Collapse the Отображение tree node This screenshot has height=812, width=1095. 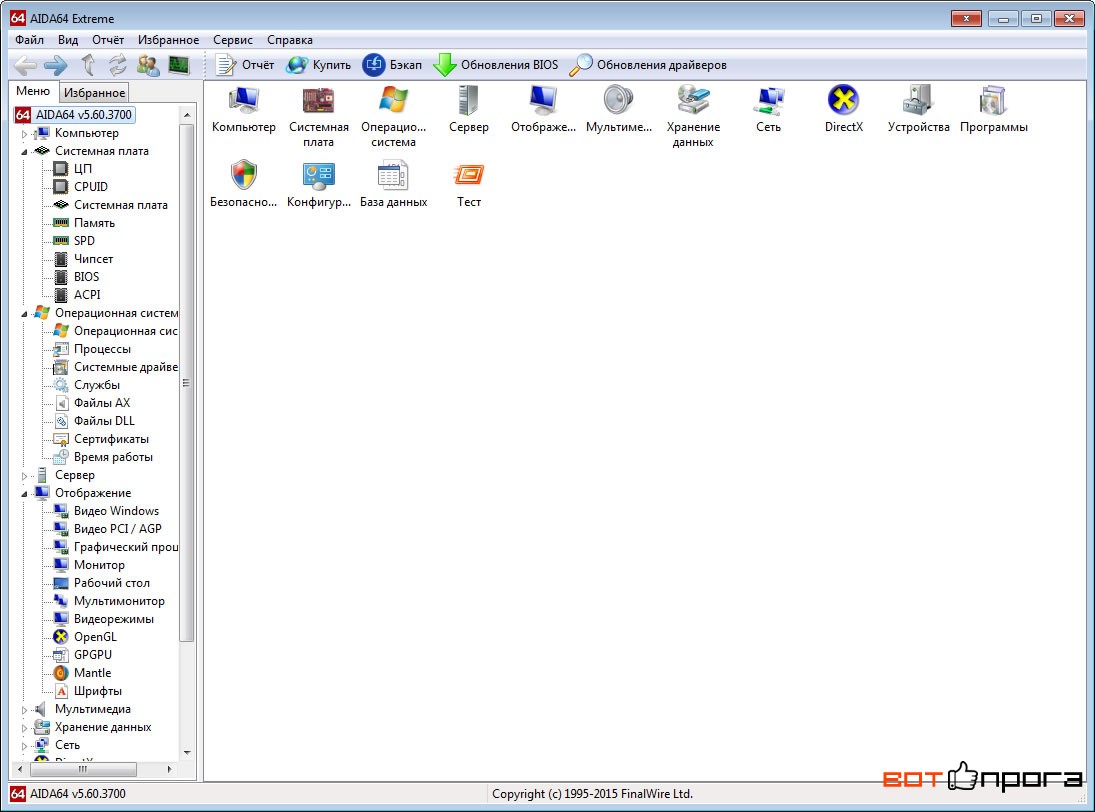point(24,494)
